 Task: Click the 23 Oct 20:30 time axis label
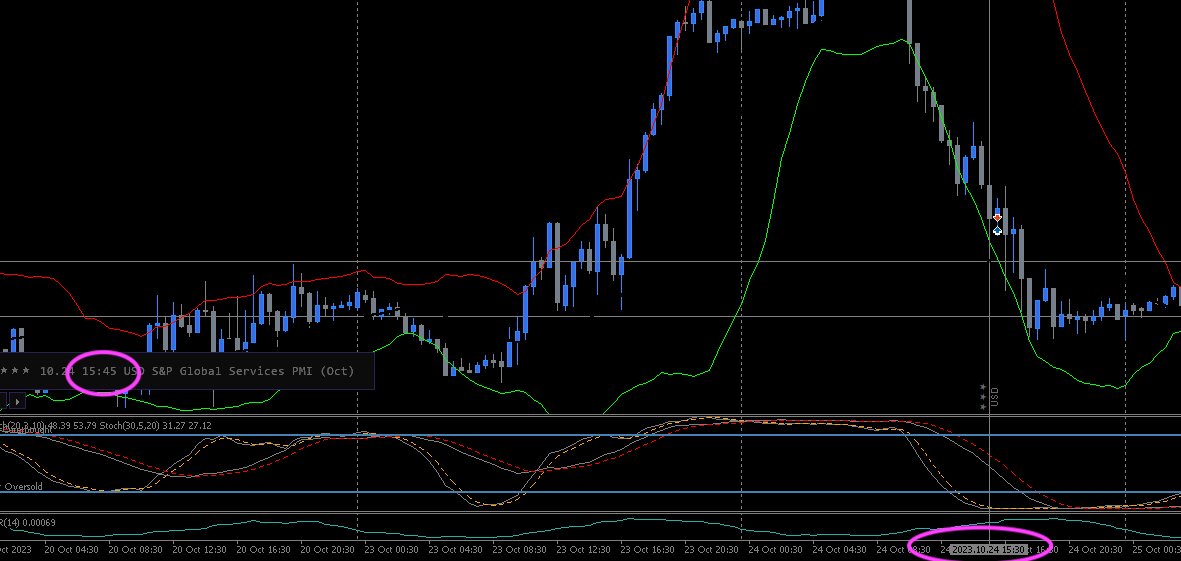tap(712, 550)
